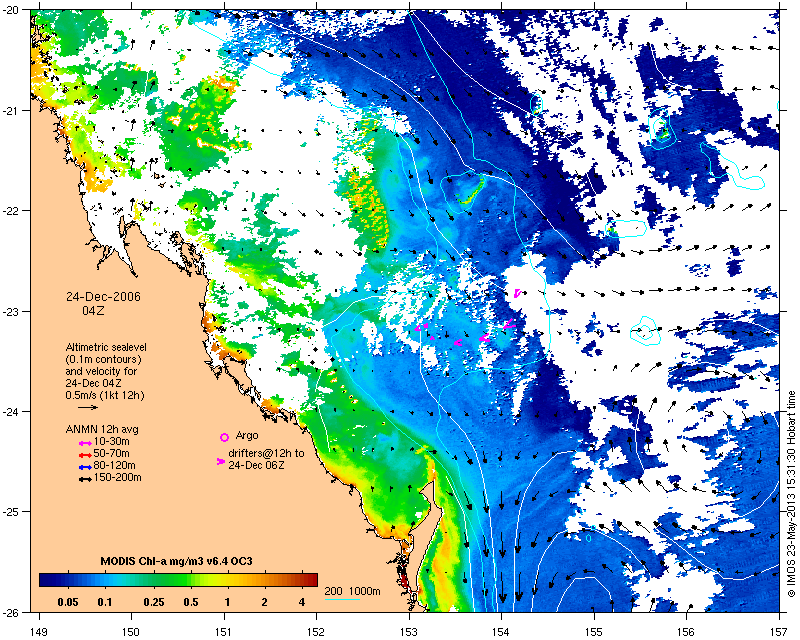Click the cyan 200m contour legend line
The height and width of the screenshot is (640, 800).
(342, 600)
